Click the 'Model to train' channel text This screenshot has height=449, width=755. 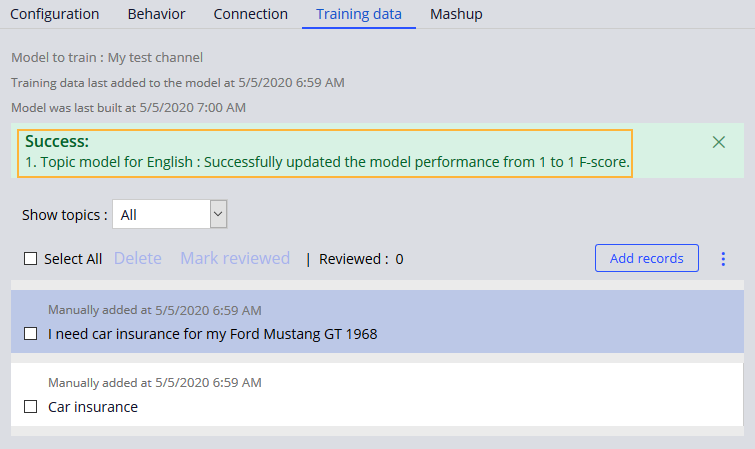tap(107, 58)
